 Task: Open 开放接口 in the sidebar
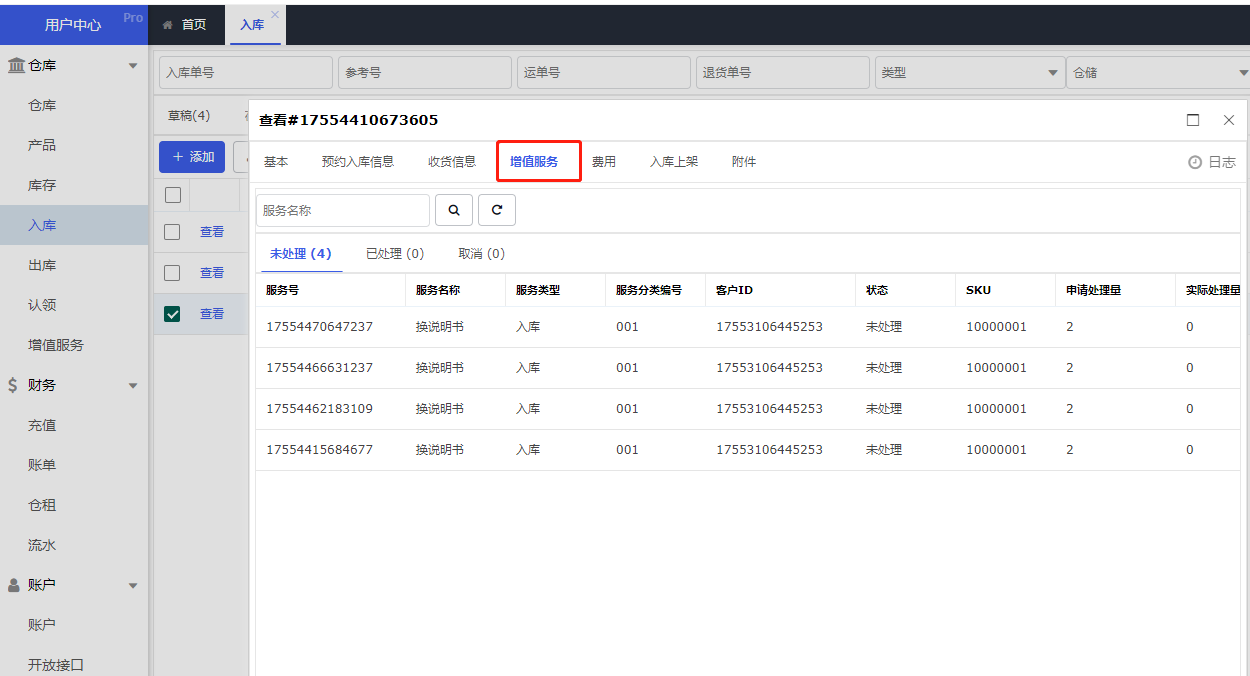coord(56,665)
